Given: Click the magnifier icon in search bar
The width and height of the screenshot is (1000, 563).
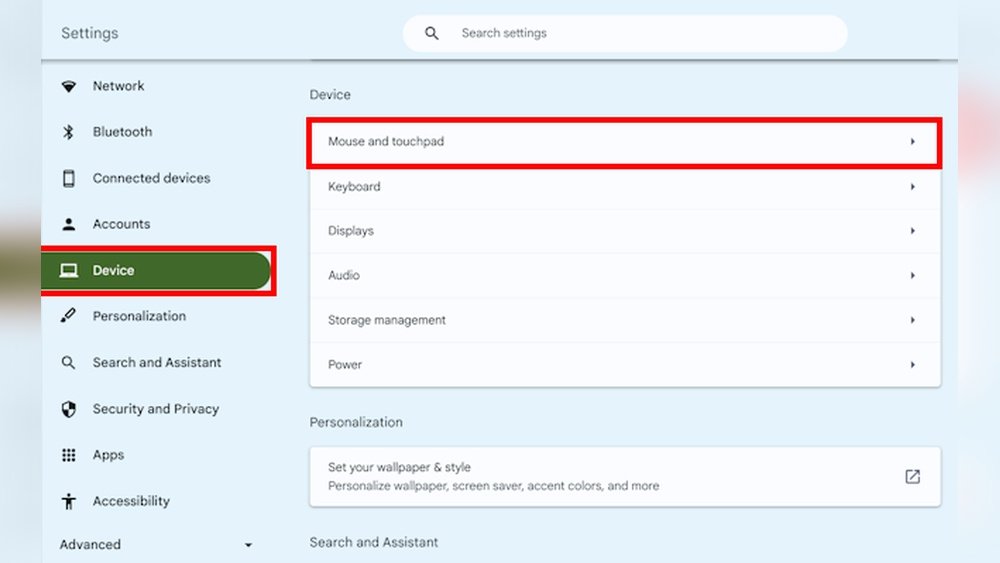Looking at the screenshot, I should tap(432, 33).
